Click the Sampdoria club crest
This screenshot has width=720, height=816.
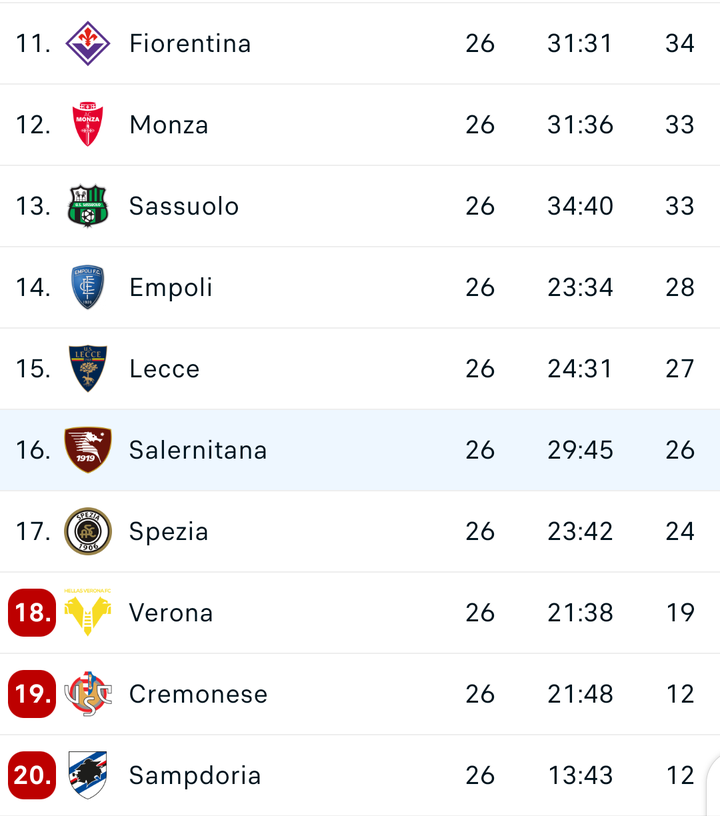coord(87,775)
